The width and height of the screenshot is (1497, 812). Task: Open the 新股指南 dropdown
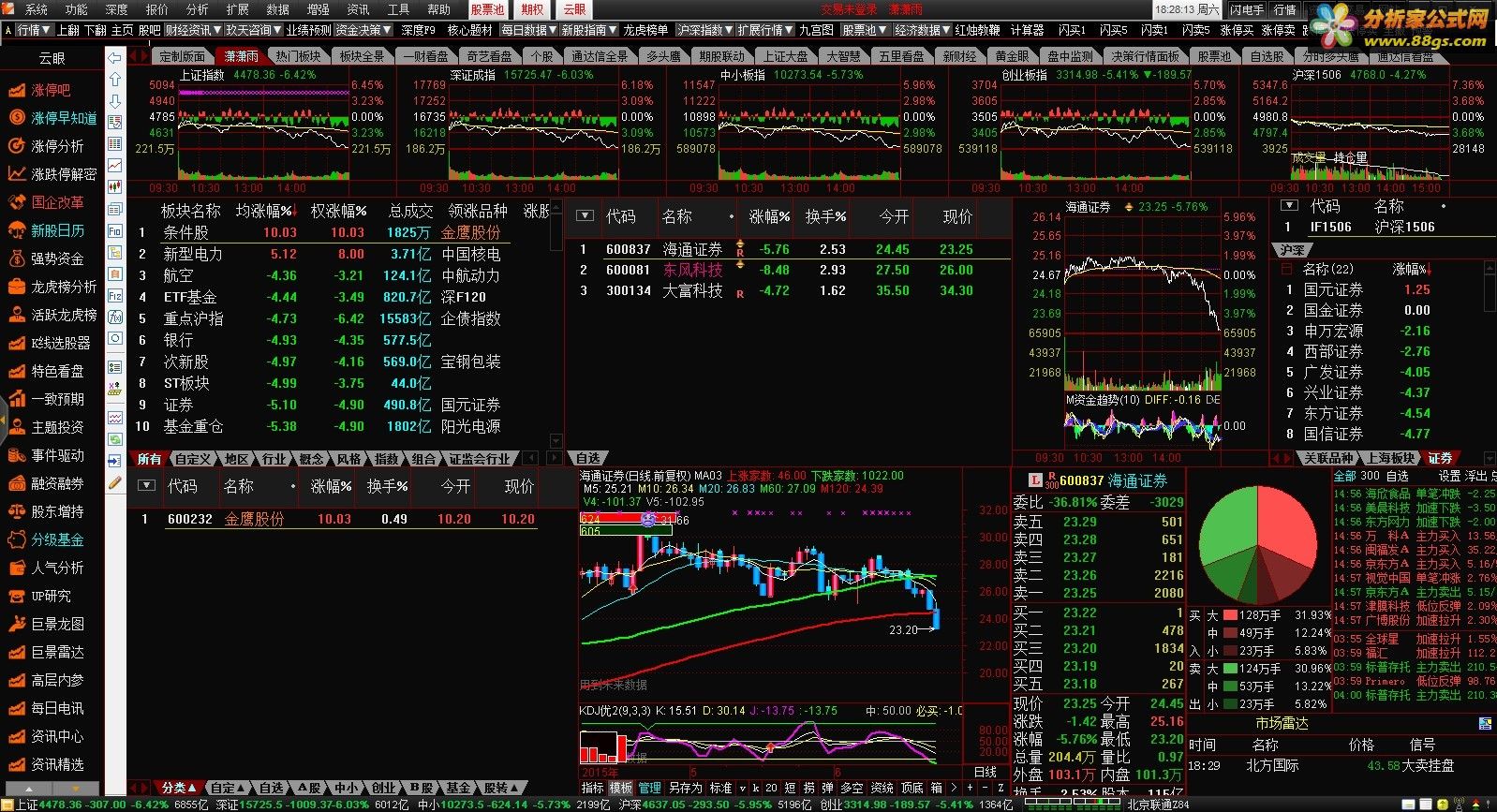click(x=589, y=30)
